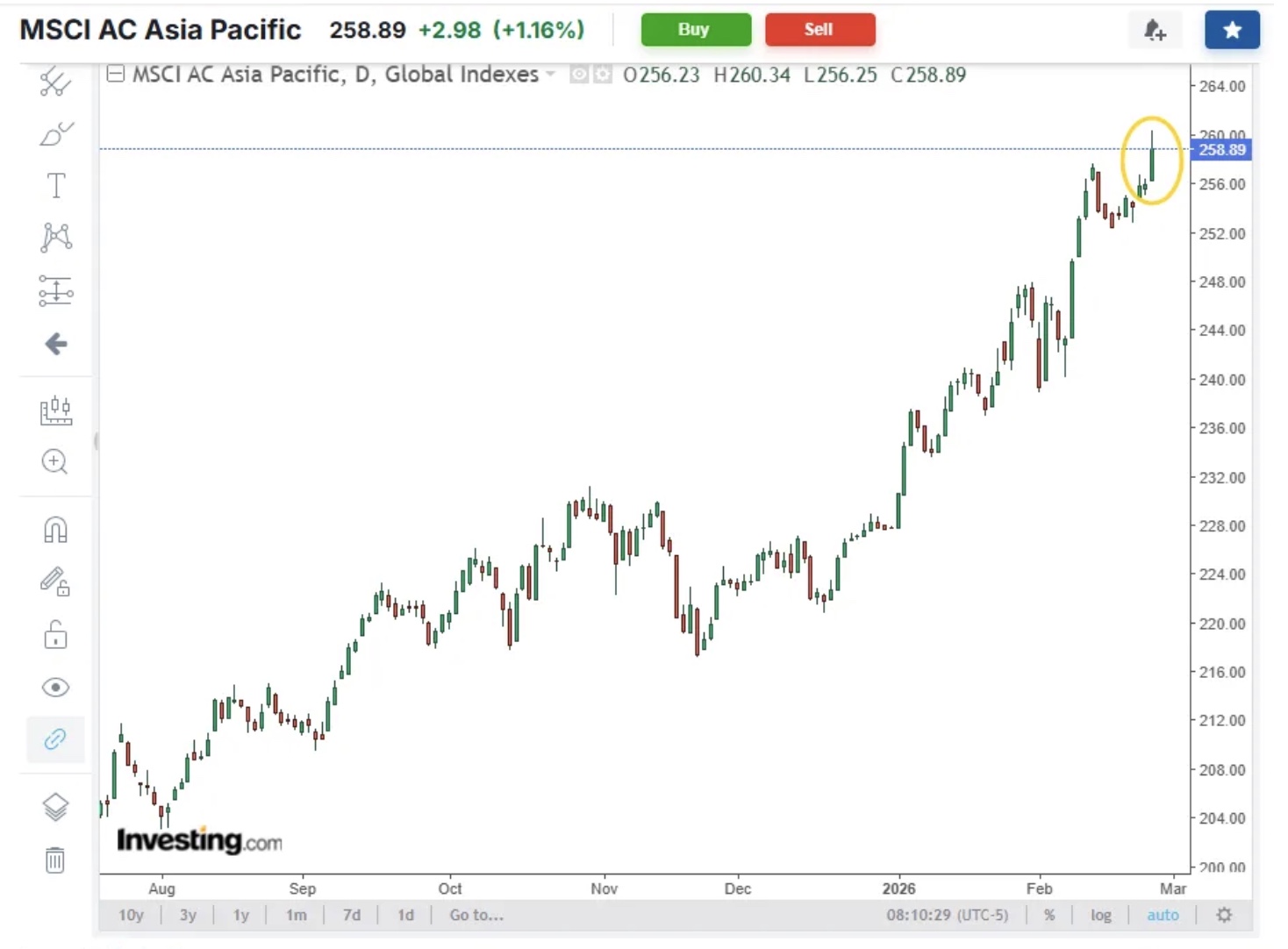Toggle the lock all drawings icon

coord(55,634)
